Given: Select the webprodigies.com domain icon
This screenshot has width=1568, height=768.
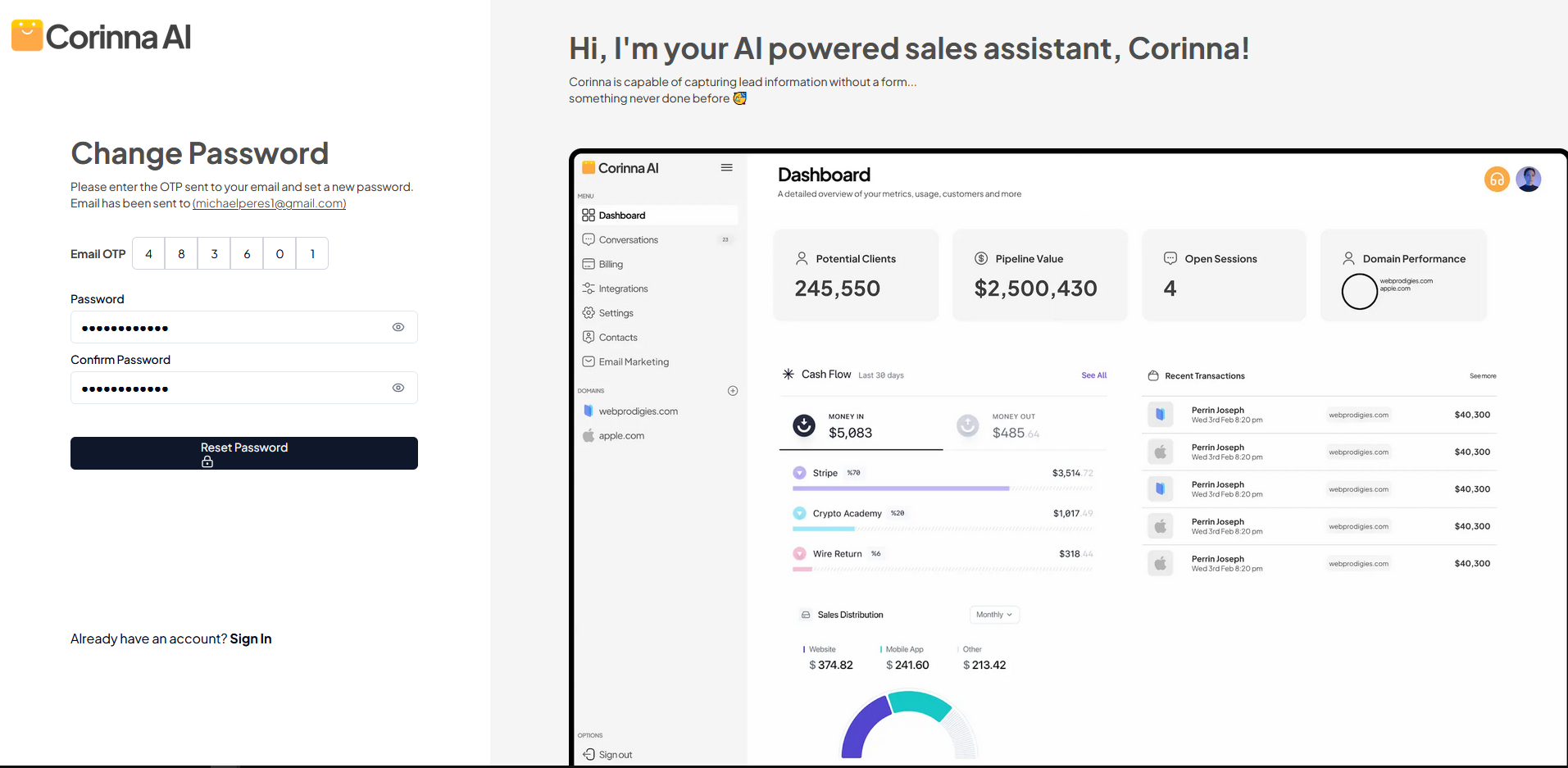Looking at the screenshot, I should click(589, 411).
